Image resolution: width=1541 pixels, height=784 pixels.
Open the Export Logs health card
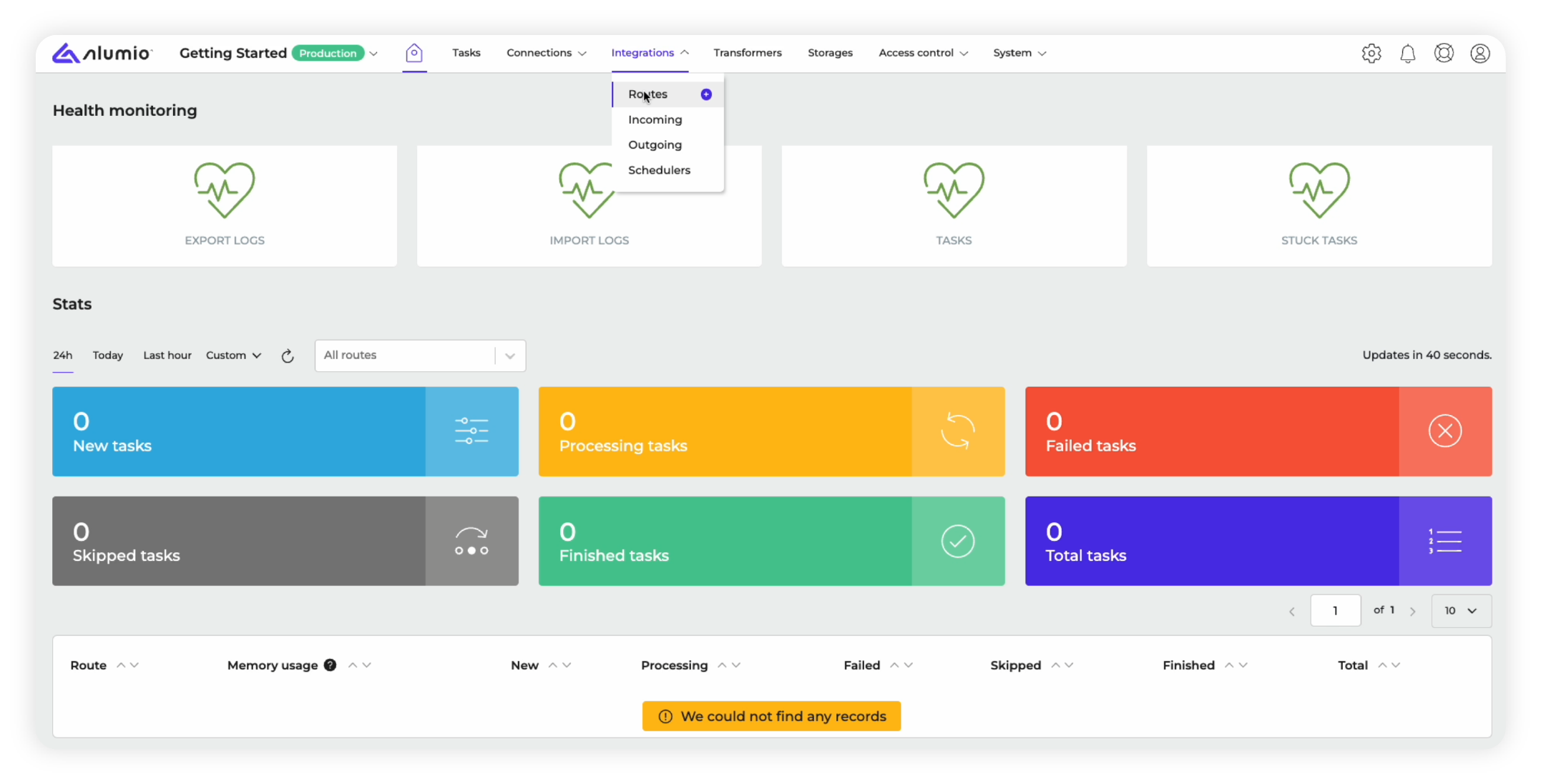225,206
